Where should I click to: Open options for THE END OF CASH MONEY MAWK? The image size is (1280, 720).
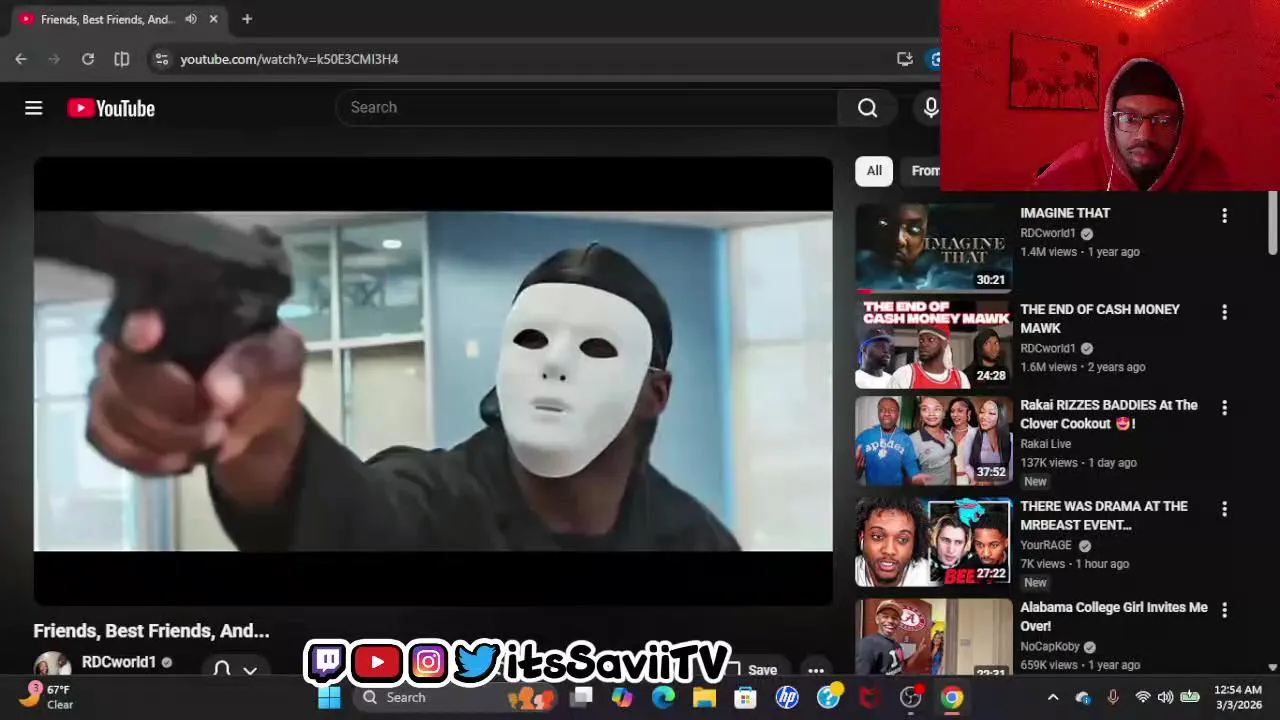point(1224,312)
